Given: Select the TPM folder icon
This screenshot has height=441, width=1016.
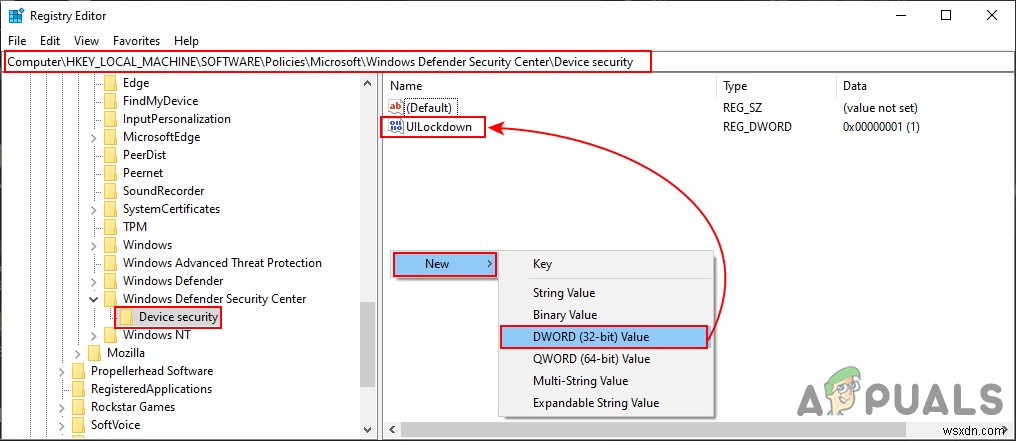Looking at the screenshot, I should [x=110, y=227].
